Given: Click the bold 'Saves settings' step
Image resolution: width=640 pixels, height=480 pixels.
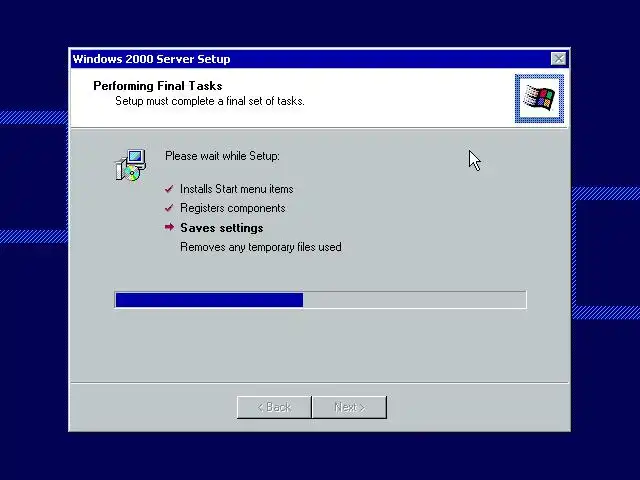Looking at the screenshot, I should click(x=222, y=228).
